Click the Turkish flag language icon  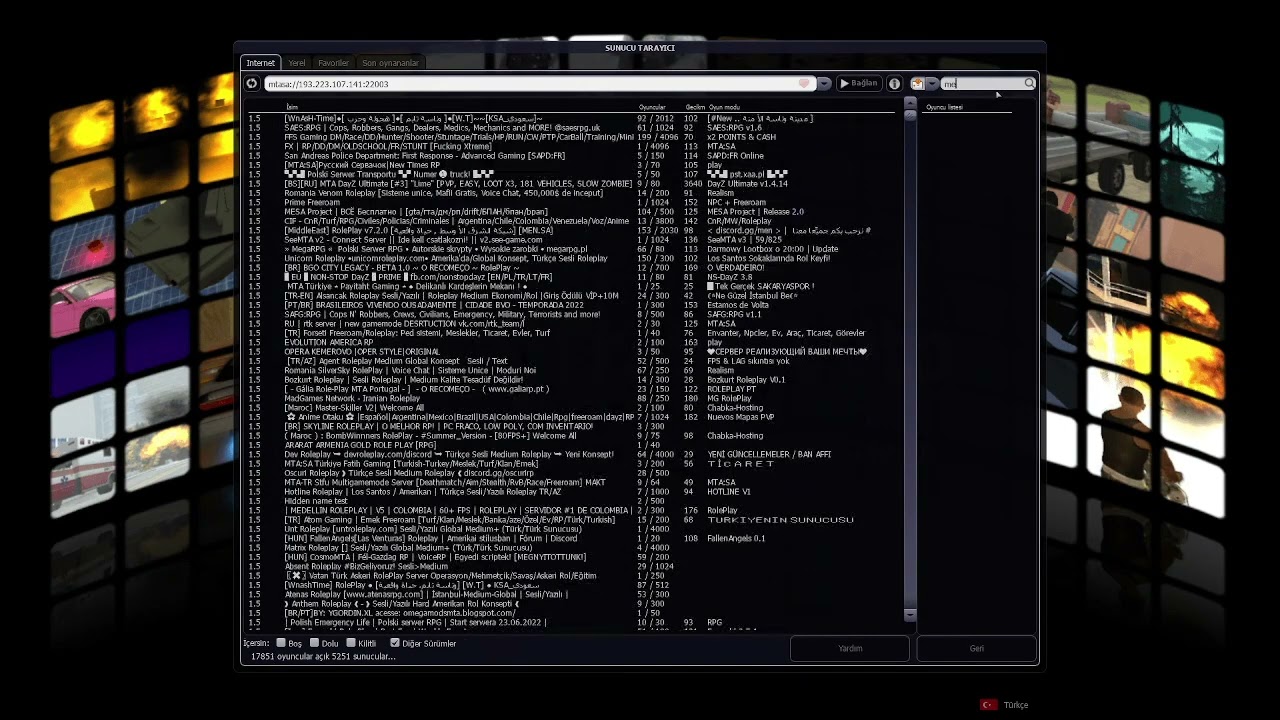pos(989,705)
